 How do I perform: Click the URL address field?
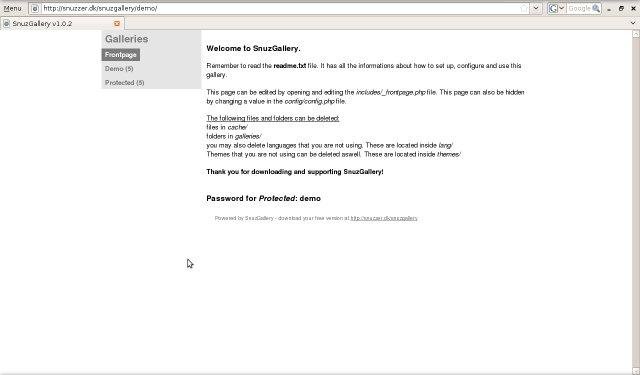click(x=280, y=8)
